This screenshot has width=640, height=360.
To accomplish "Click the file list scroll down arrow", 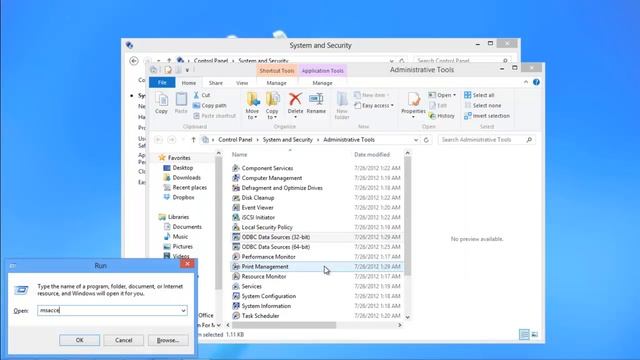I will point(407,317).
